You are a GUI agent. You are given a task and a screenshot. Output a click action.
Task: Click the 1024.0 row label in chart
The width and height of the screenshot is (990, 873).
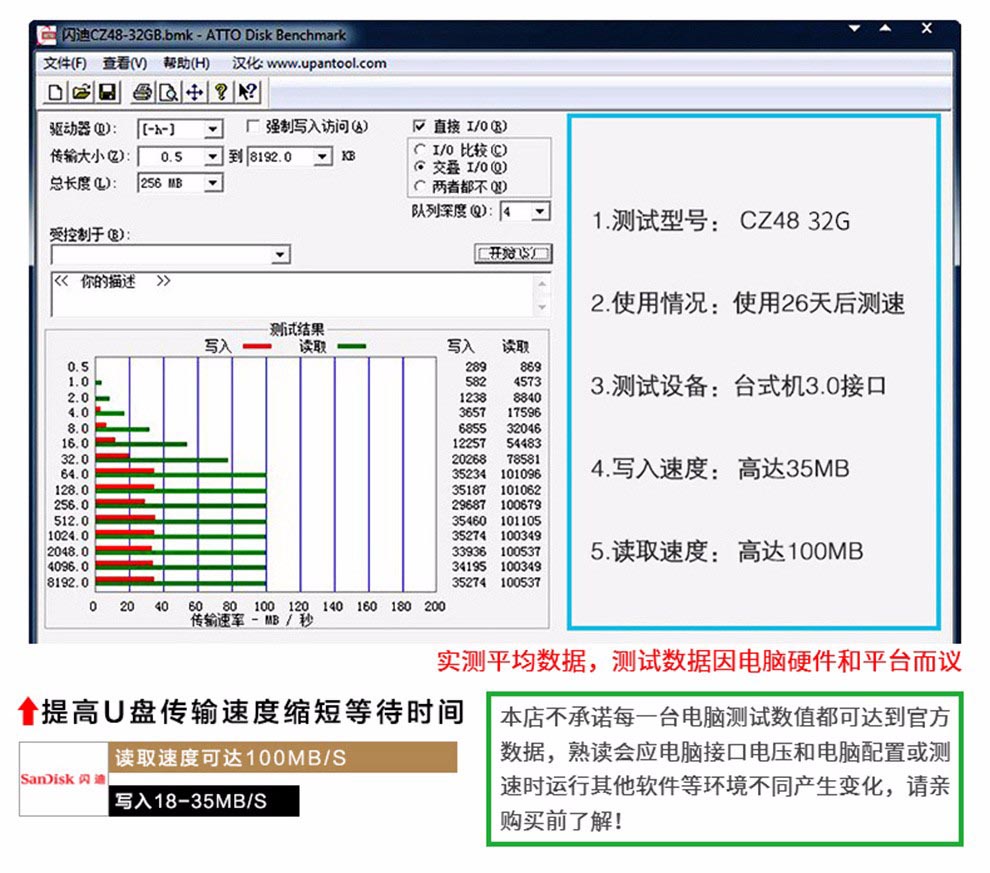tap(68, 536)
